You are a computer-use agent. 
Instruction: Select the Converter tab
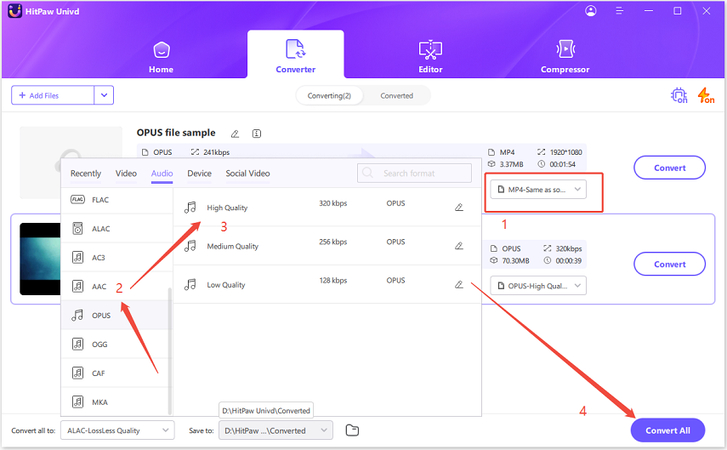[x=295, y=57]
